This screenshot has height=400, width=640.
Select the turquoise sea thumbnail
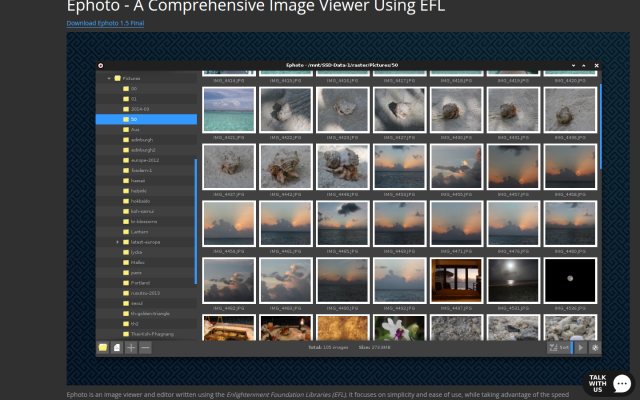[x=229, y=110]
